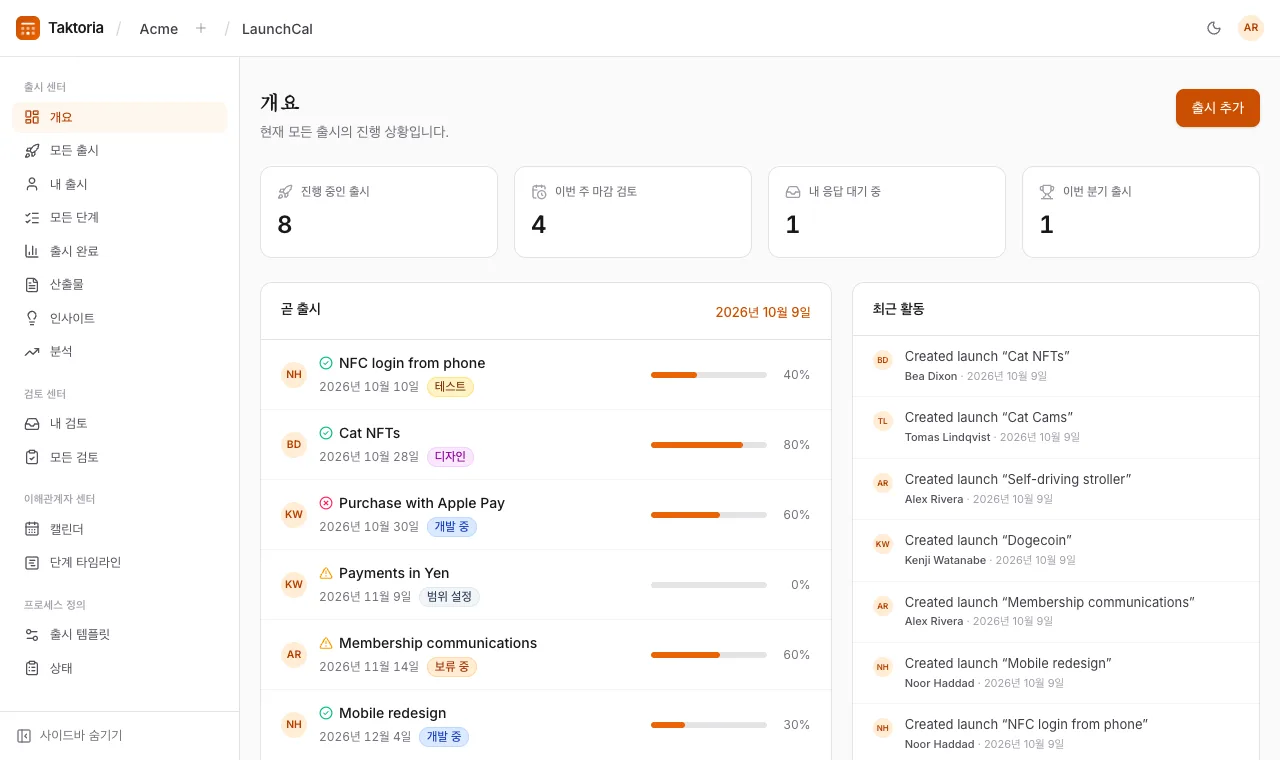Click warning icon for Payments in Yen

(326, 573)
